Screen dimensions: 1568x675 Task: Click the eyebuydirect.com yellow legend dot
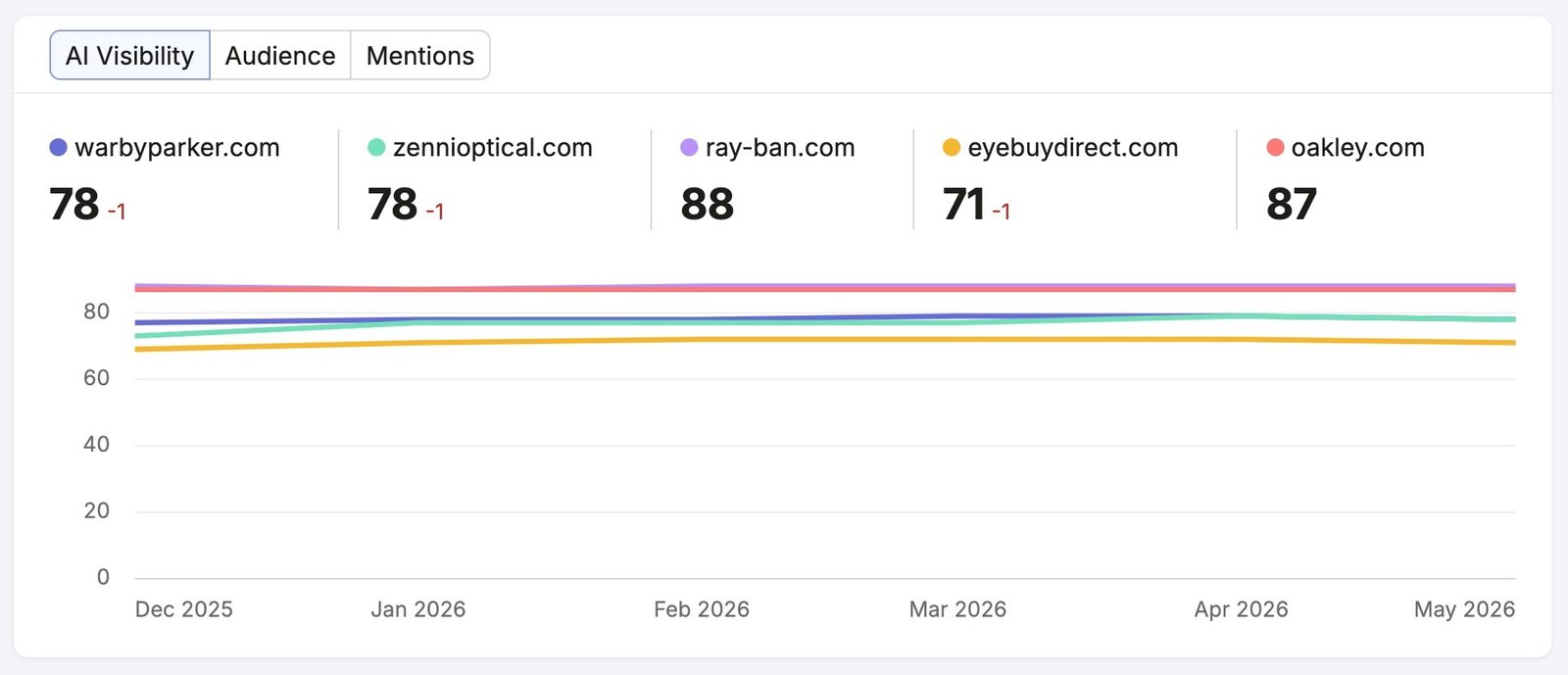(x=951, y=148)
